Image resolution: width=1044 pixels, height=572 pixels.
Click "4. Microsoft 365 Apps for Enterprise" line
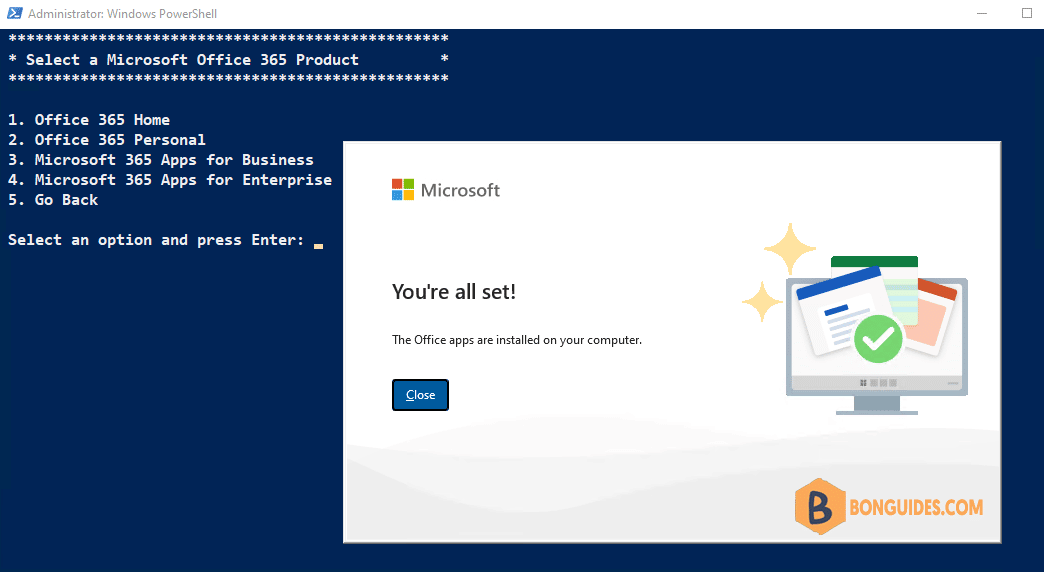[170, 180]
